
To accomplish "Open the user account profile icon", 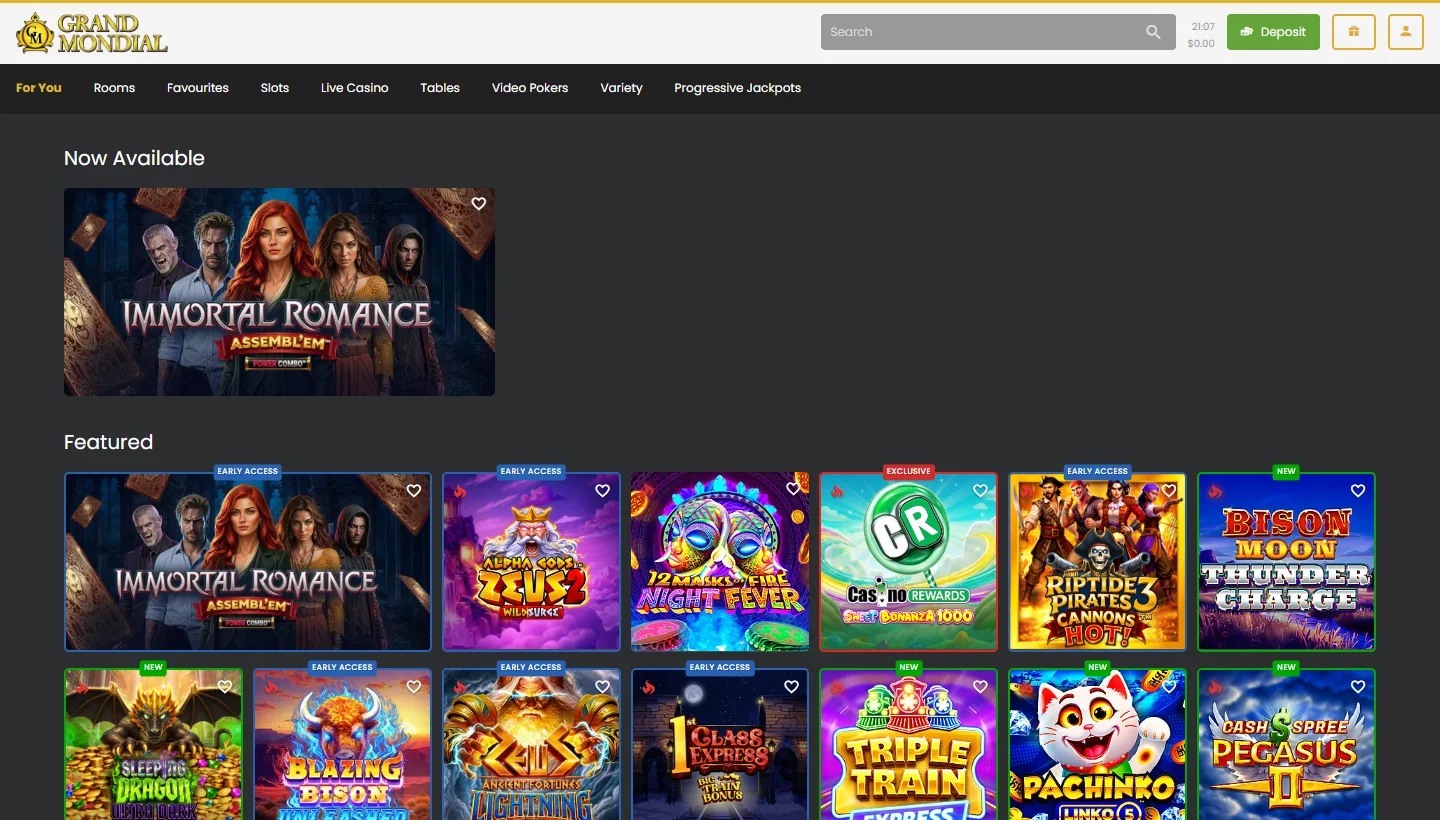I will [1406, 32].
